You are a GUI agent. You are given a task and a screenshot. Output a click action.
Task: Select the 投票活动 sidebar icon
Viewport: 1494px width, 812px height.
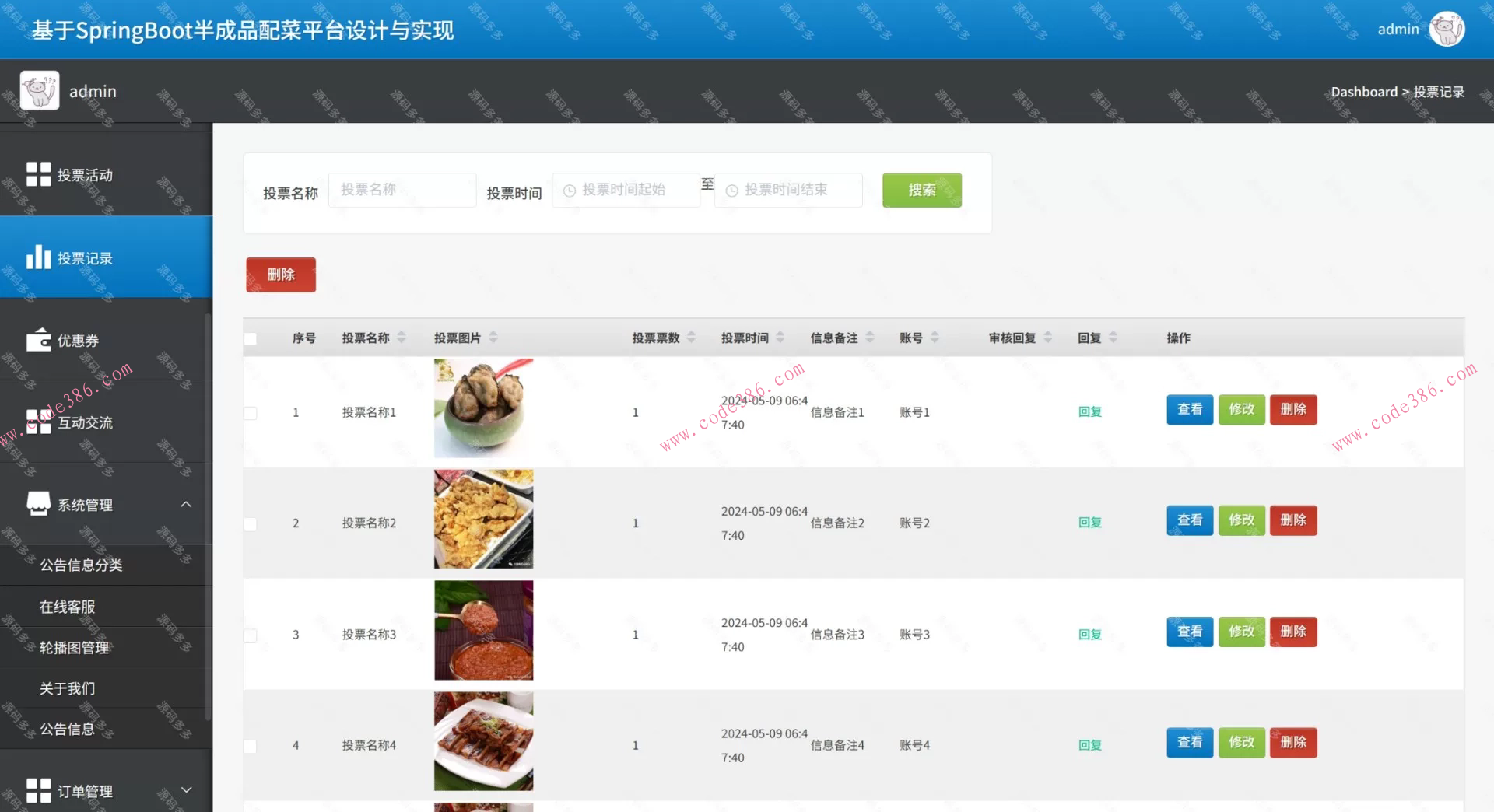pyautogui.click(x=39, y=174)
